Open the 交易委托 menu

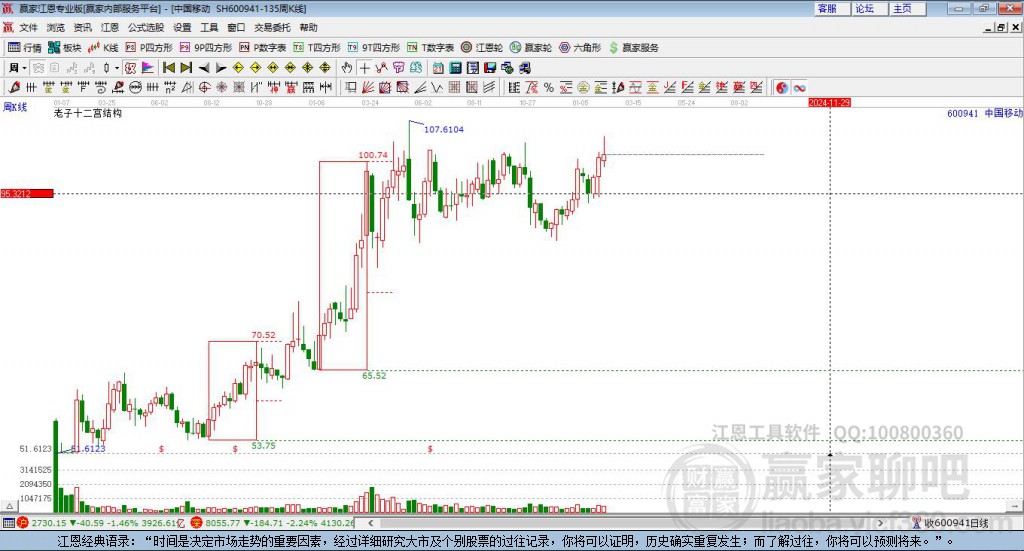[272, 27]
